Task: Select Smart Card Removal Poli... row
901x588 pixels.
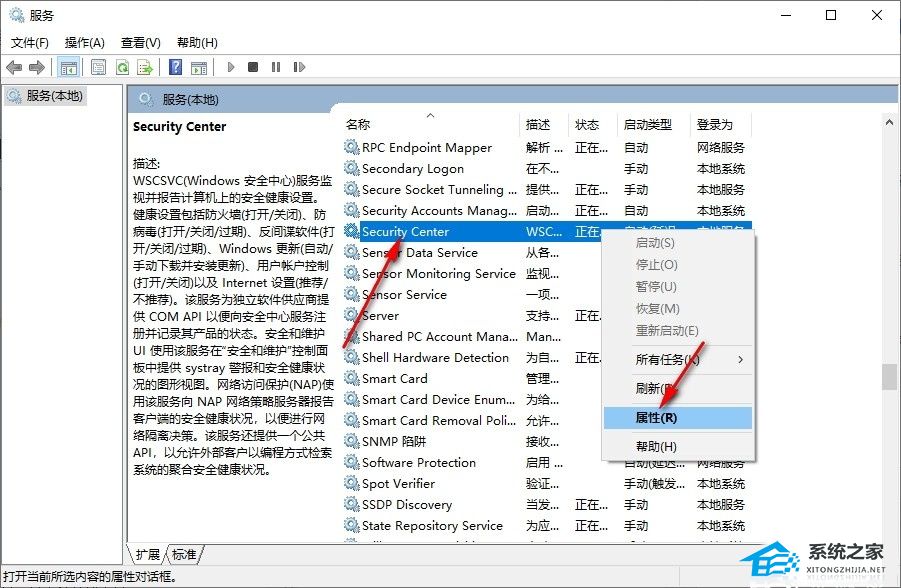Action: pos(546,420)
